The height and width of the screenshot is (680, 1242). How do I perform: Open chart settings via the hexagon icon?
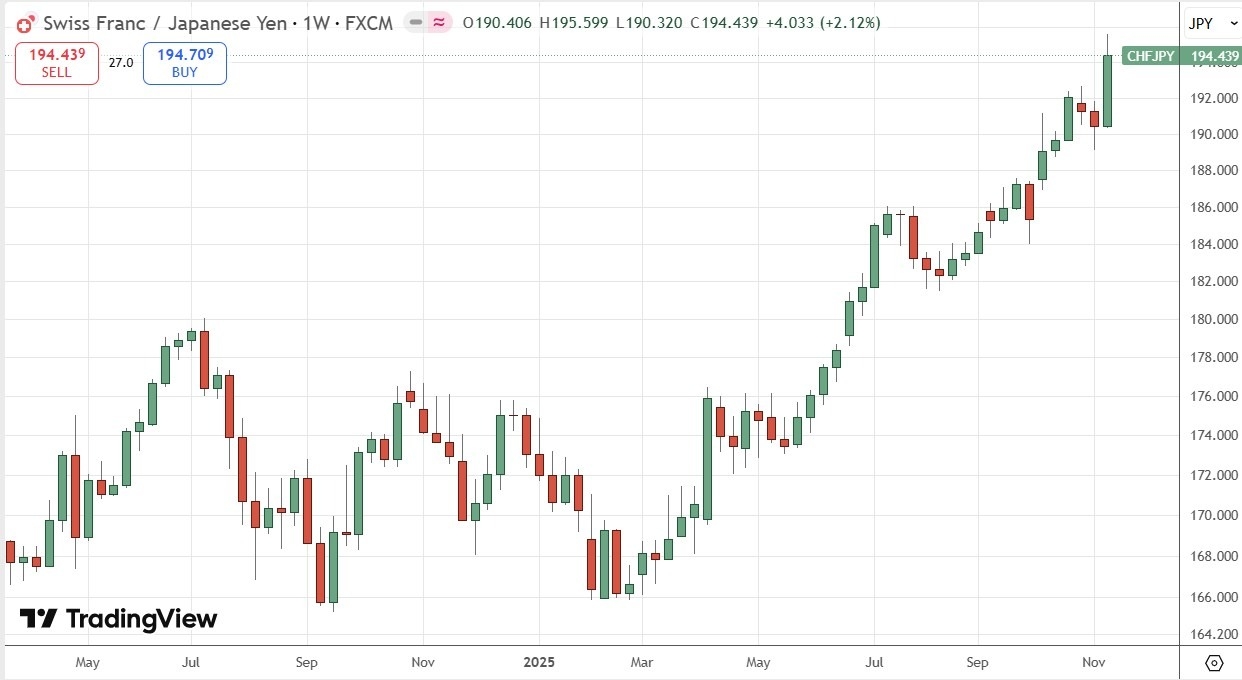click(x=1216, y=663)
